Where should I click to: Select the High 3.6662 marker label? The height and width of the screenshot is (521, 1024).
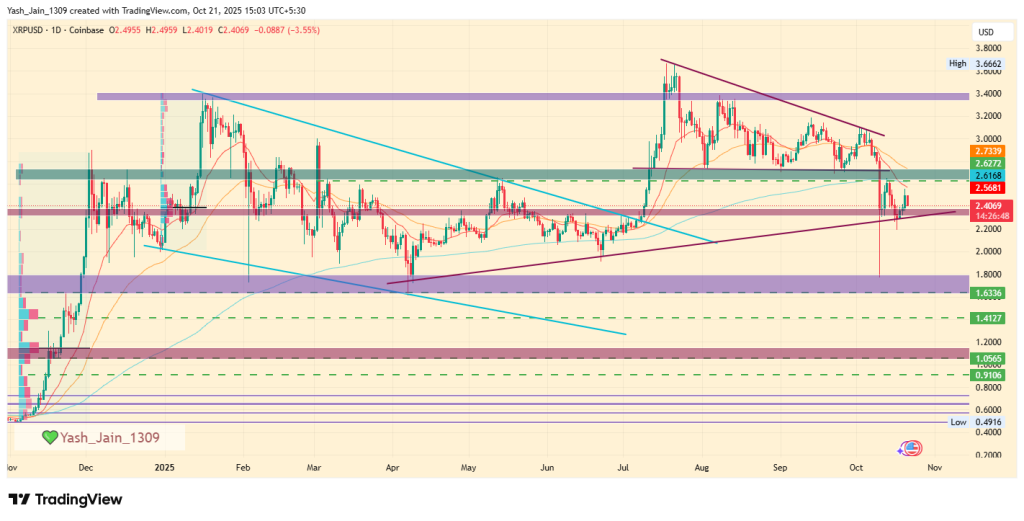(x=973, y=64)
